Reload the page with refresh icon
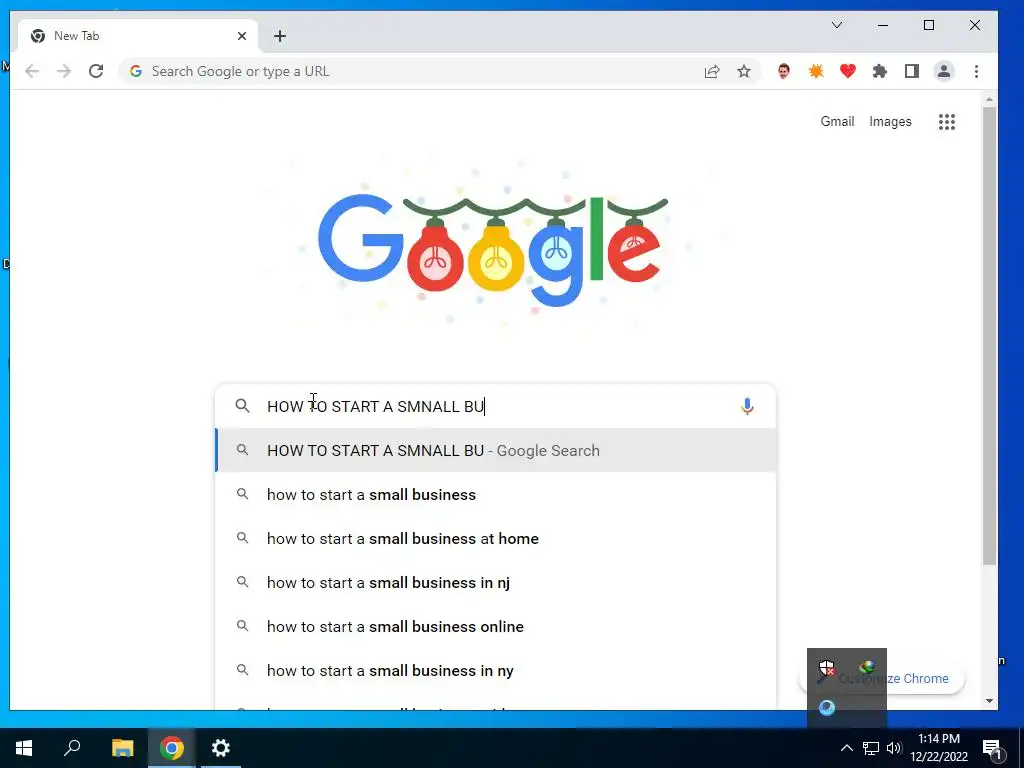The image size is (1024, 768). point(96,71)
